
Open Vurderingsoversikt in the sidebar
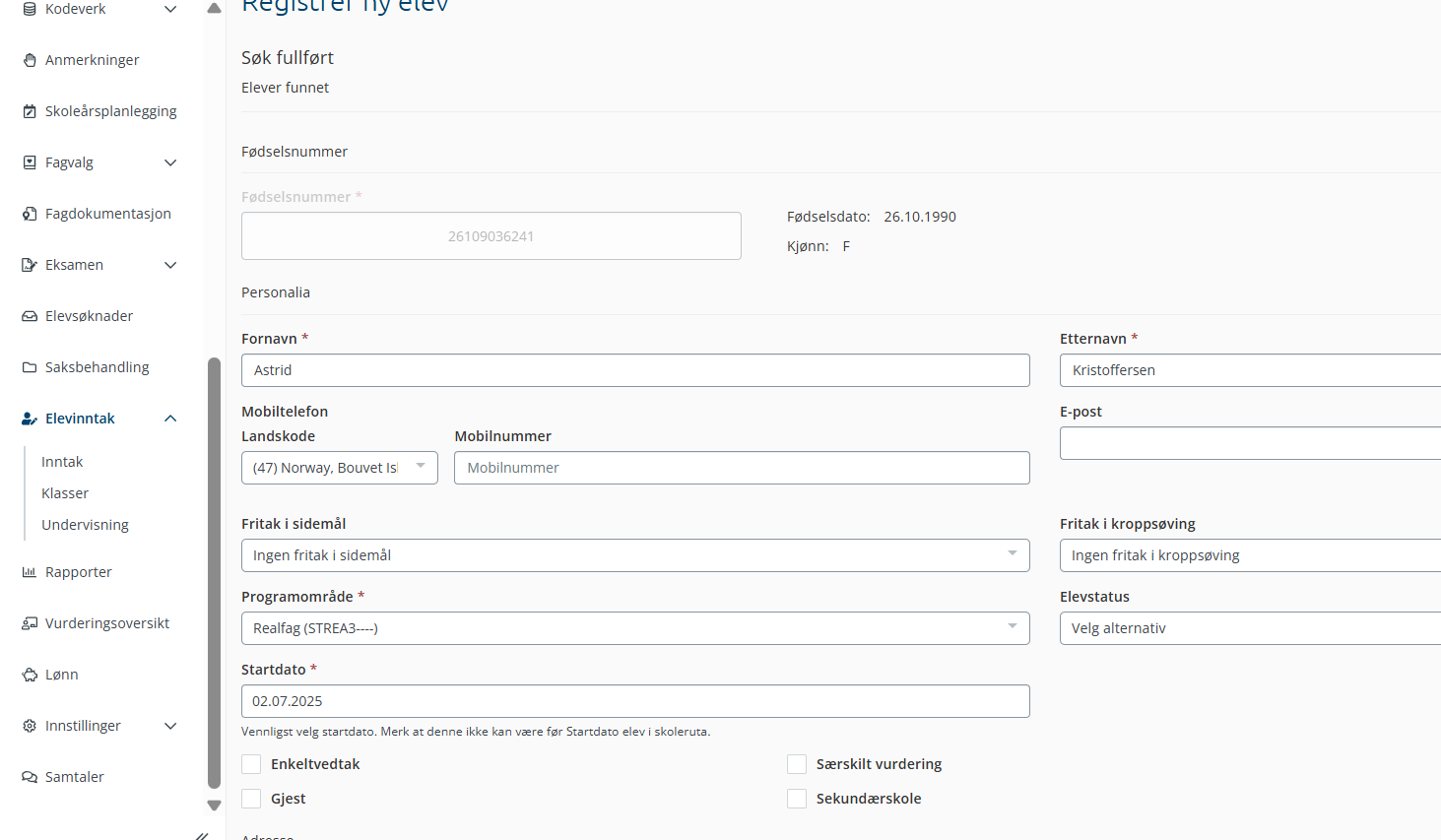106,623
